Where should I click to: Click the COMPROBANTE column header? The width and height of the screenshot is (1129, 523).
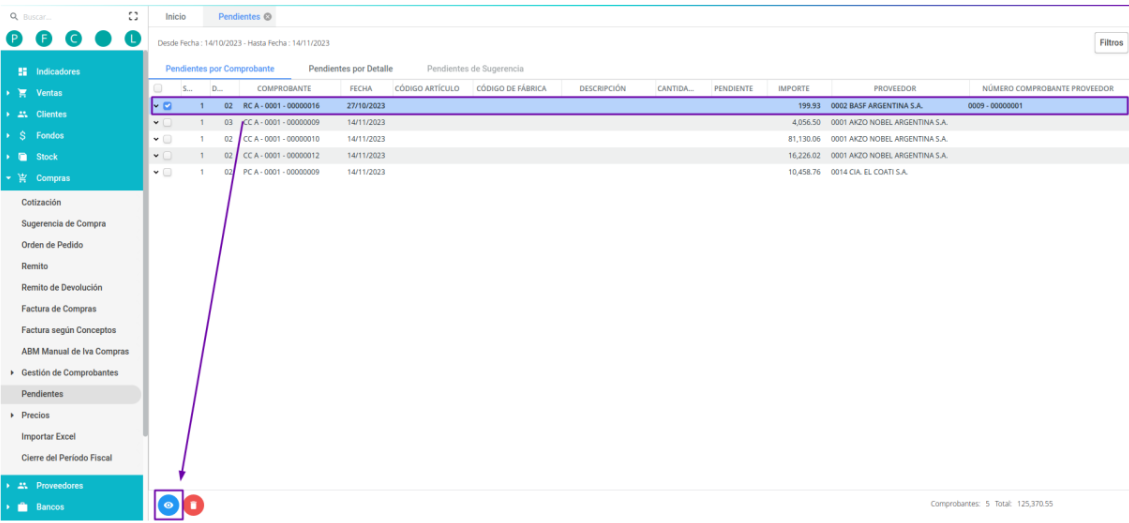pos(284,89)
